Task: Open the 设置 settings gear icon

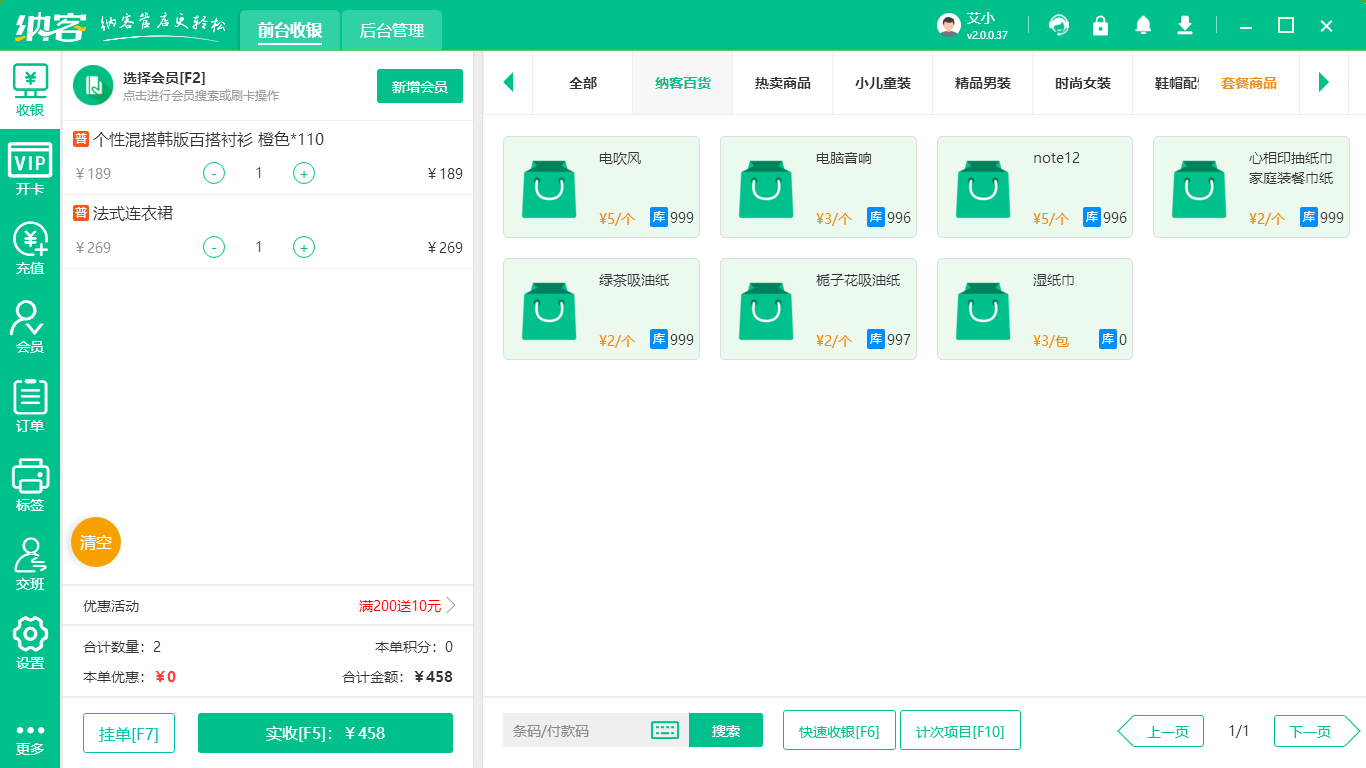Action: point(30,643)
